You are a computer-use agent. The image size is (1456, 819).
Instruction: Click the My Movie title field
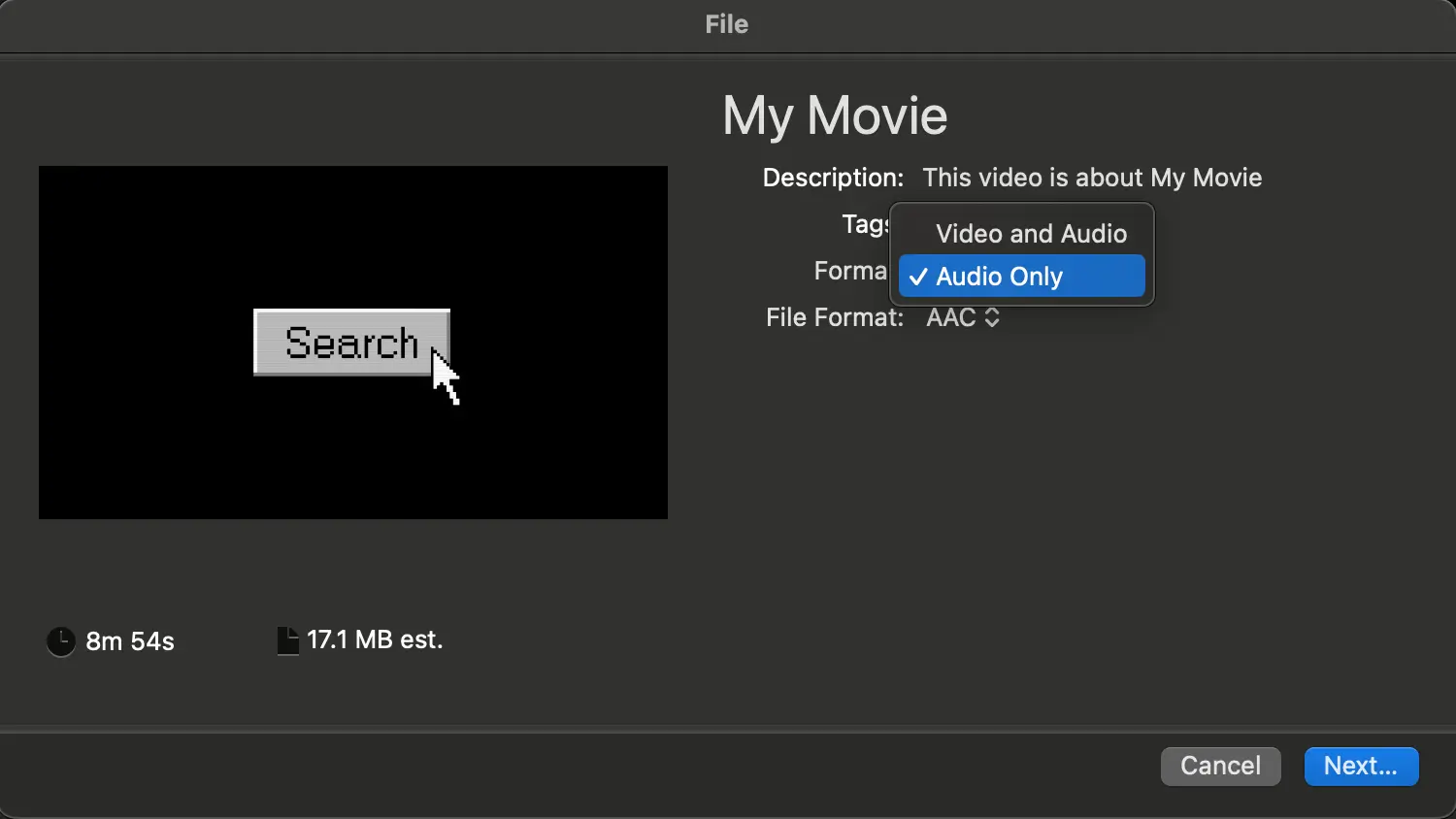click(x=835, y=116)
